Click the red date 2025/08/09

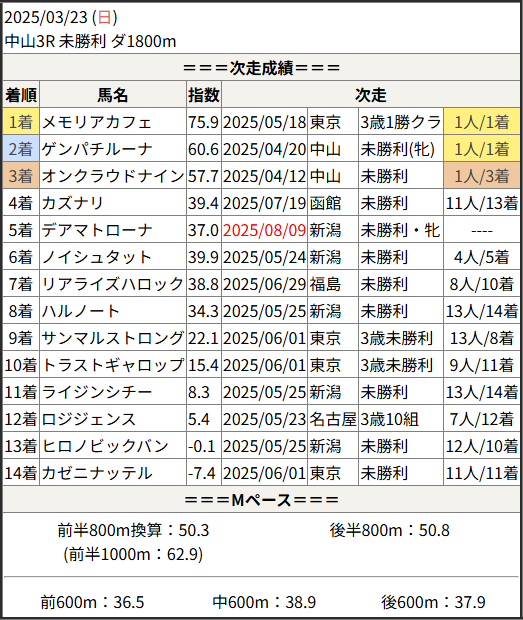click(264, 230)
